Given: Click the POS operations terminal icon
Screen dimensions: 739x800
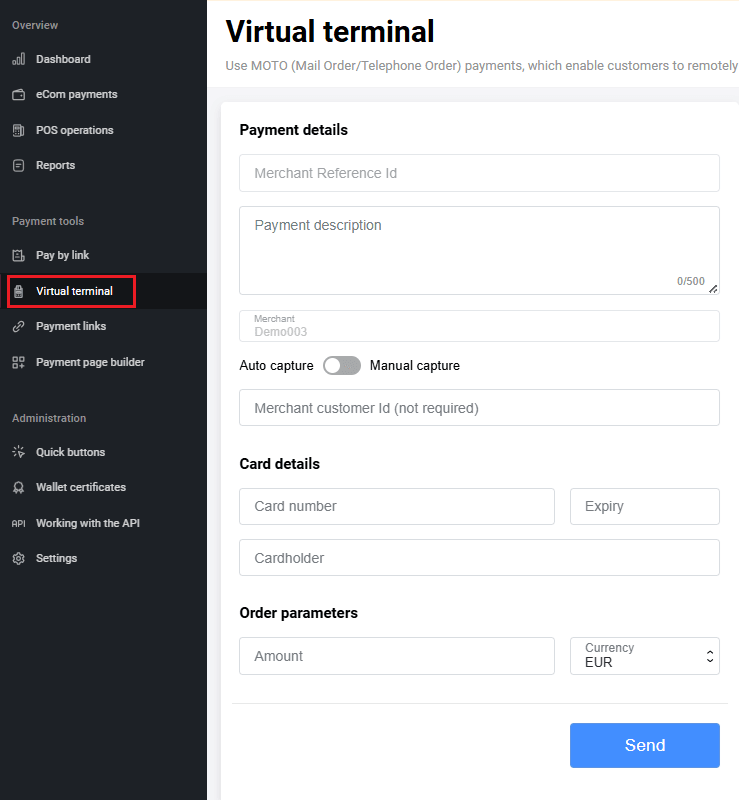Looking at the screenshot, I should (x=18, y=130).
